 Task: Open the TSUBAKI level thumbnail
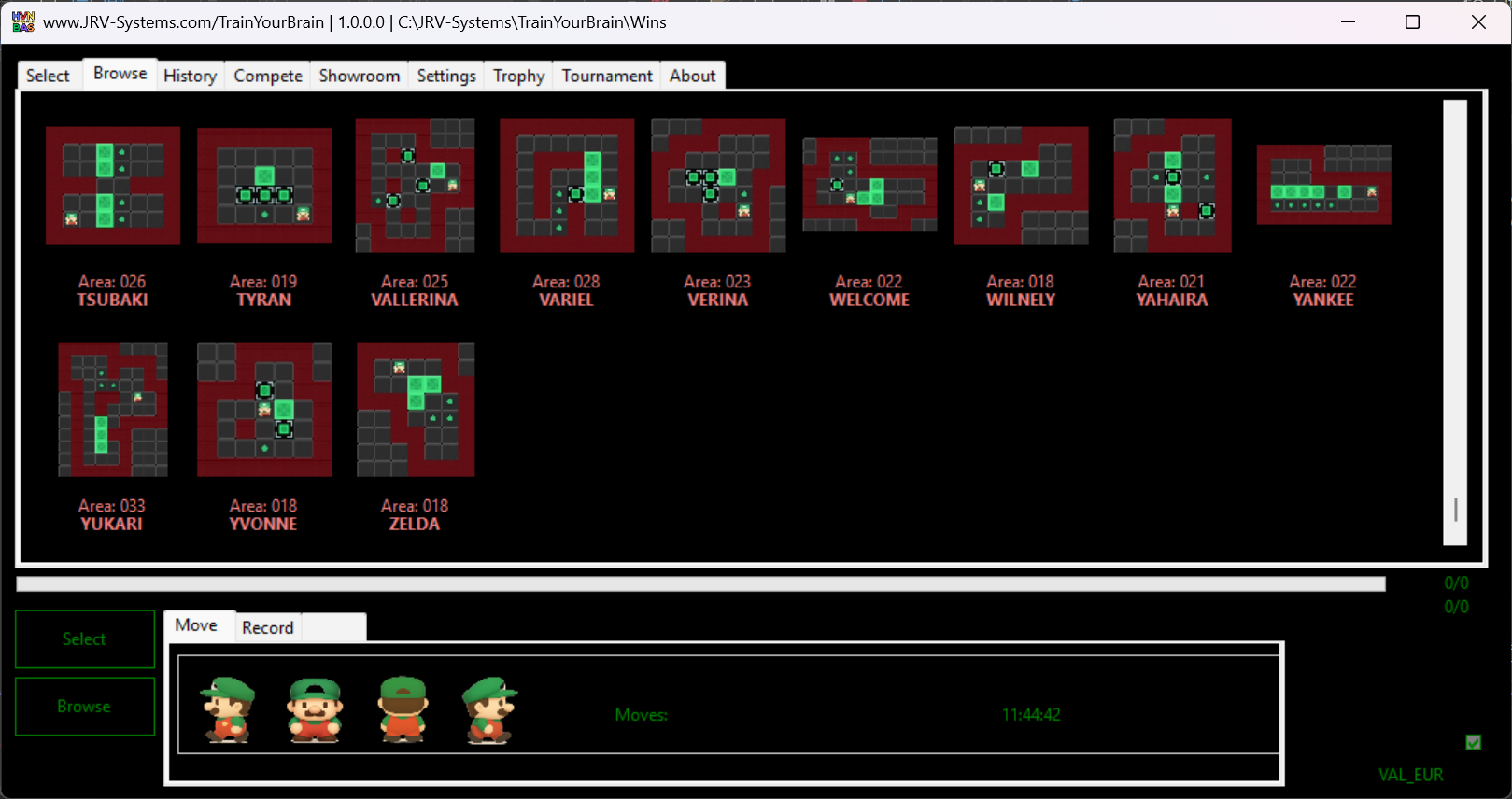tap(112, 185)
